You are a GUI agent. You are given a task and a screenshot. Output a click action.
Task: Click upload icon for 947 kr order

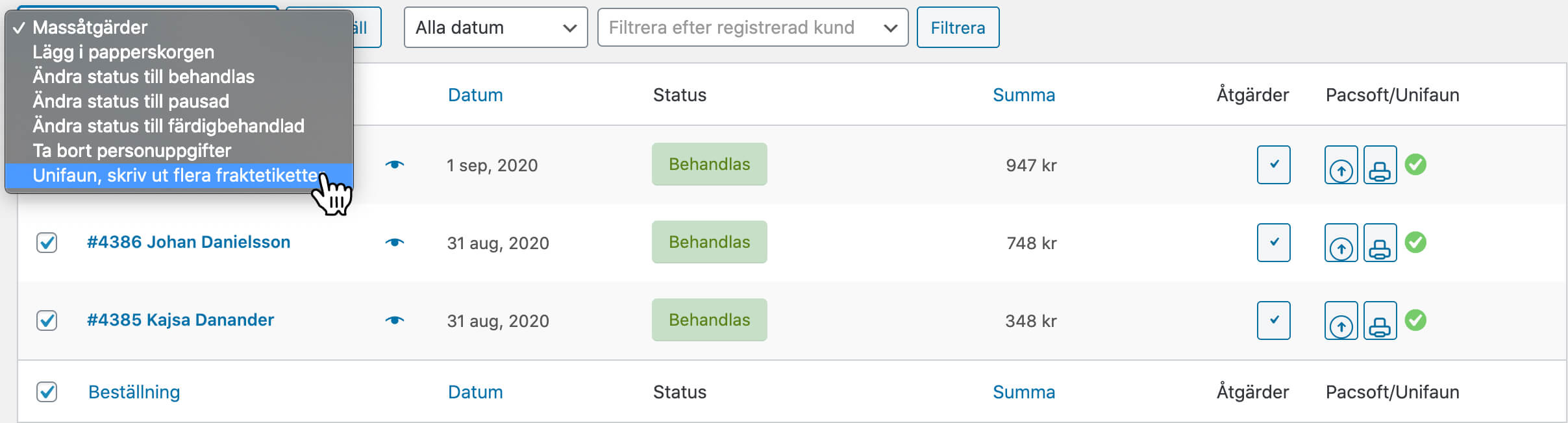coord(1341,165)
